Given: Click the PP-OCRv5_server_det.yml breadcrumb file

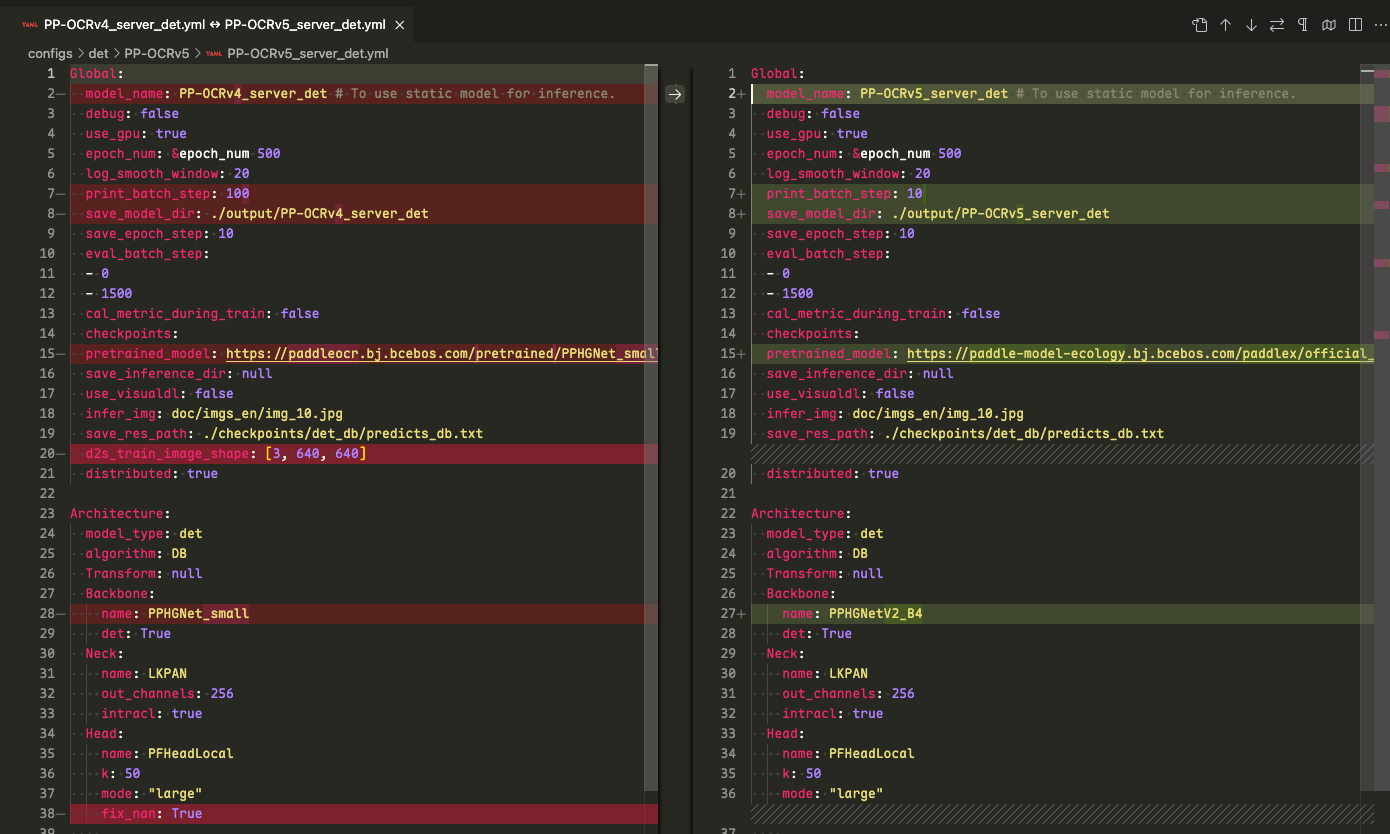Looking at the screenshot, I should tap(307, 53).
